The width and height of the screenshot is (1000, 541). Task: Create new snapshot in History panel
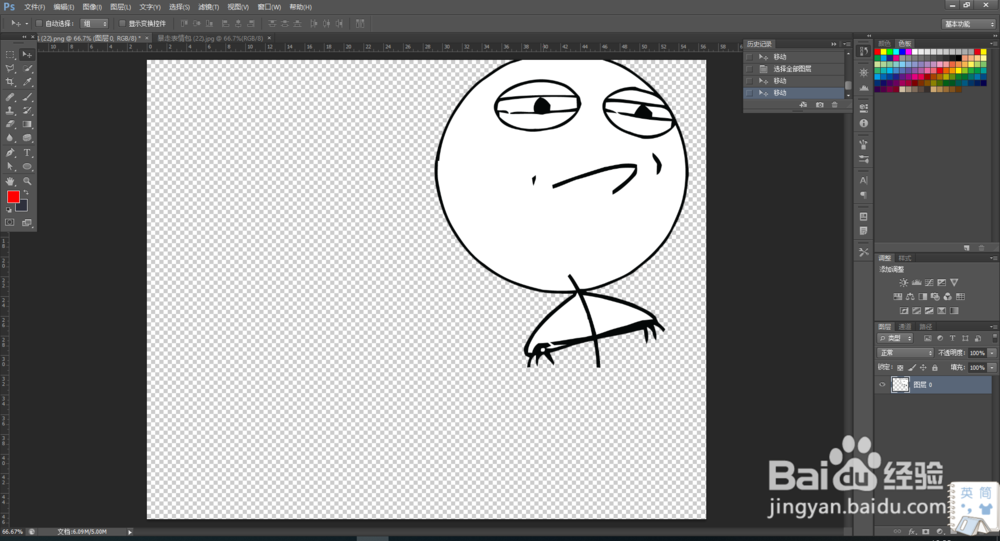[820, 105]
